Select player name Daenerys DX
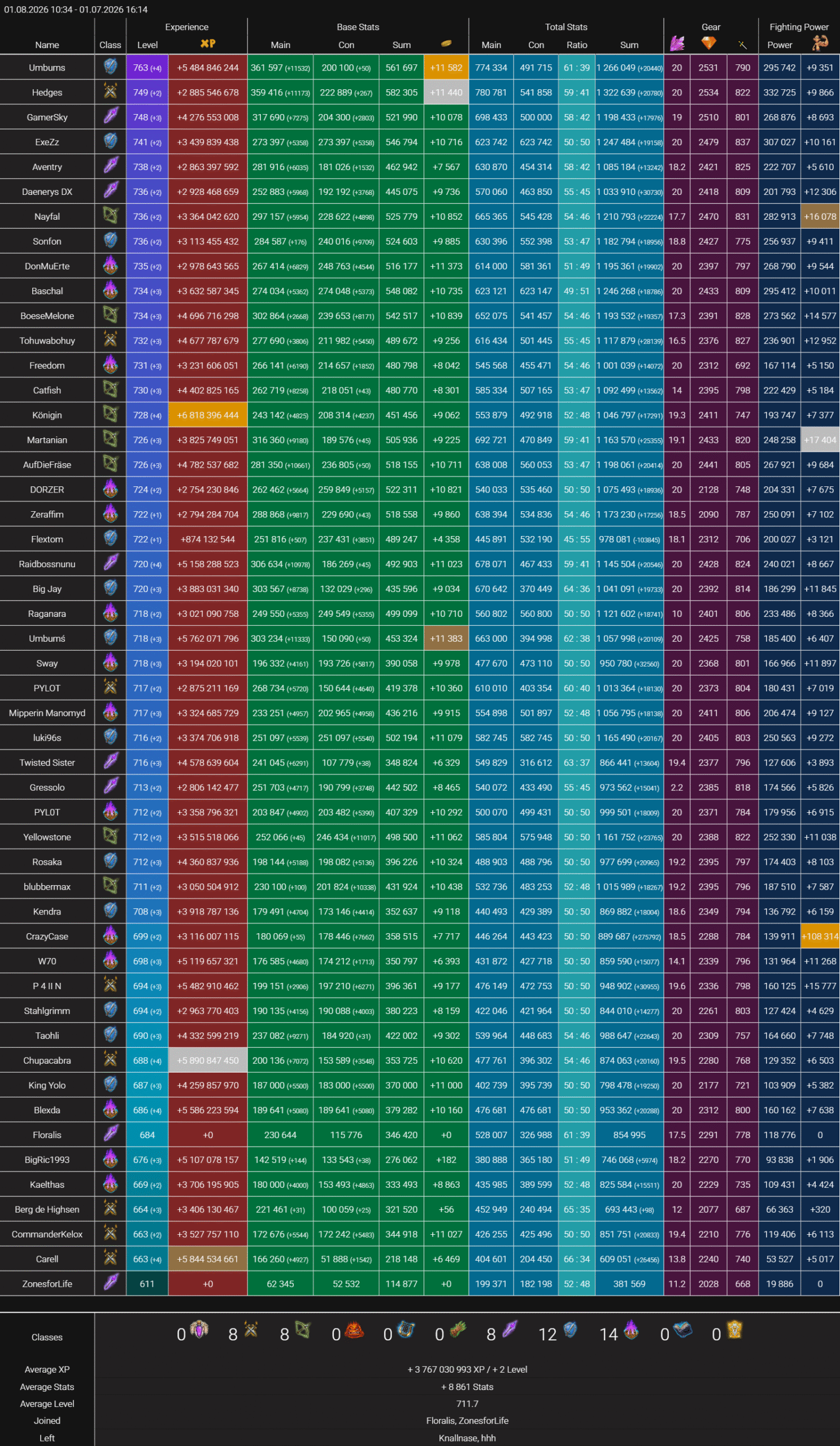Screen dimensions: 840x1446 (47, 191)
